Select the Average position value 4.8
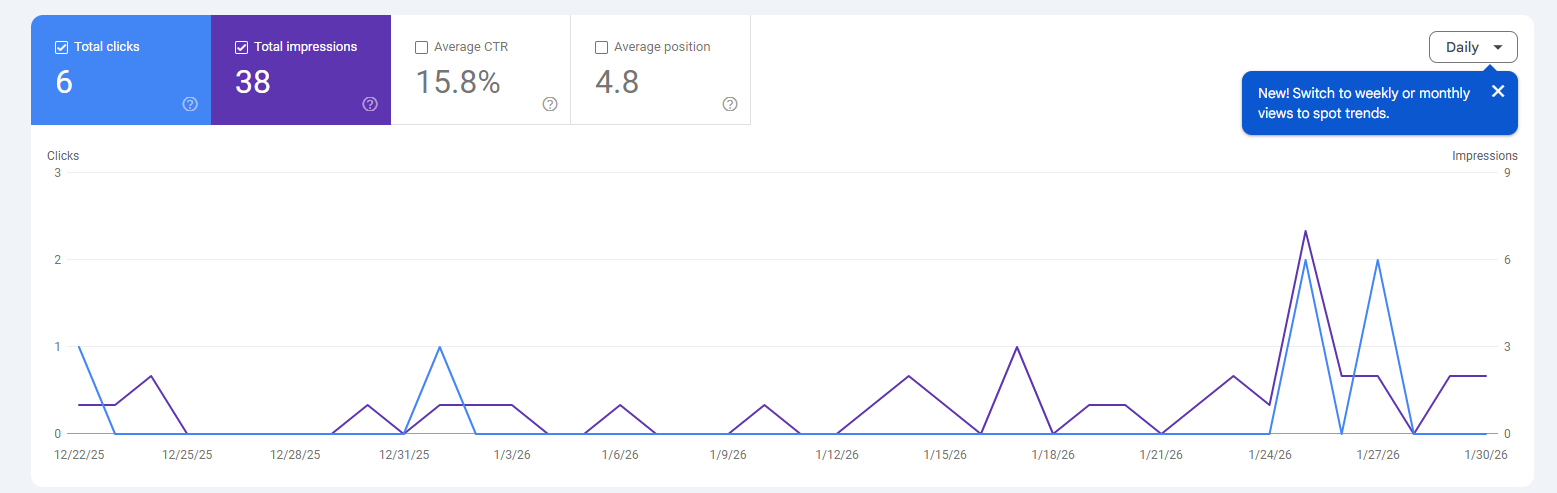The image size is (1557, 493). (x=617, y=82)
